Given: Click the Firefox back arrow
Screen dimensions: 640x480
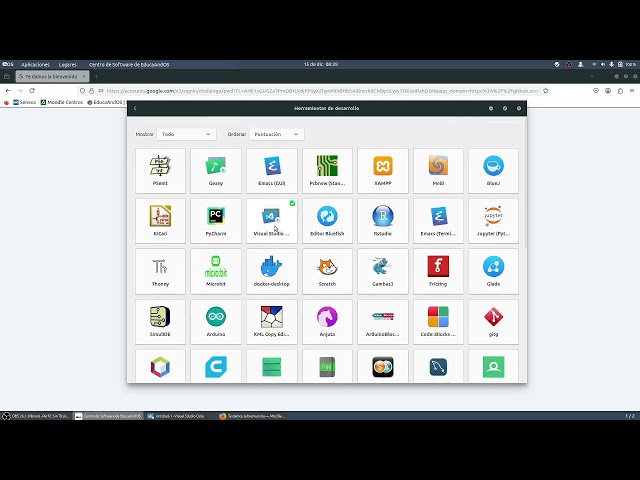Looking at the screenshot, I should 8,91.
